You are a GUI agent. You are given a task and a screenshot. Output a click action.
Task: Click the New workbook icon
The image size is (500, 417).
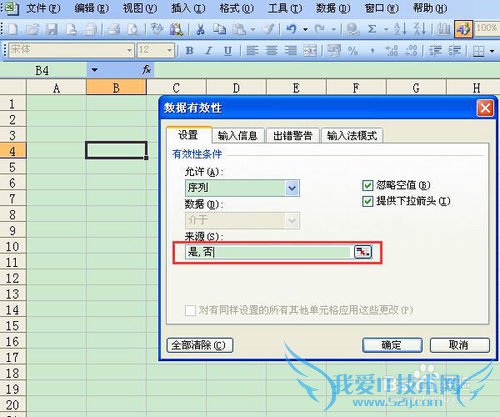pos(13,30)
